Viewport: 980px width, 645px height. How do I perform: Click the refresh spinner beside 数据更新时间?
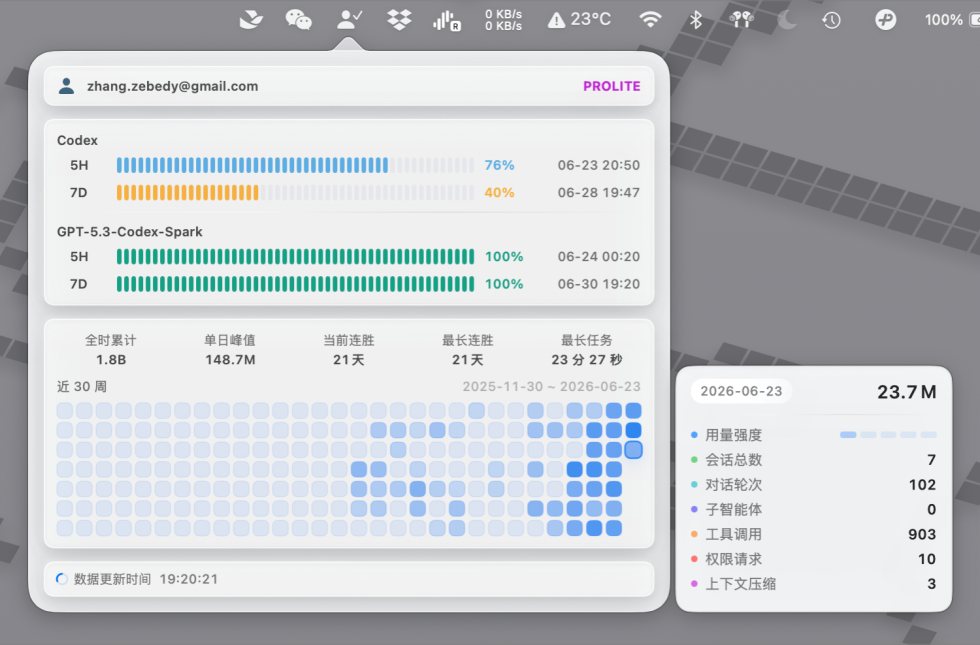(61, 579)
